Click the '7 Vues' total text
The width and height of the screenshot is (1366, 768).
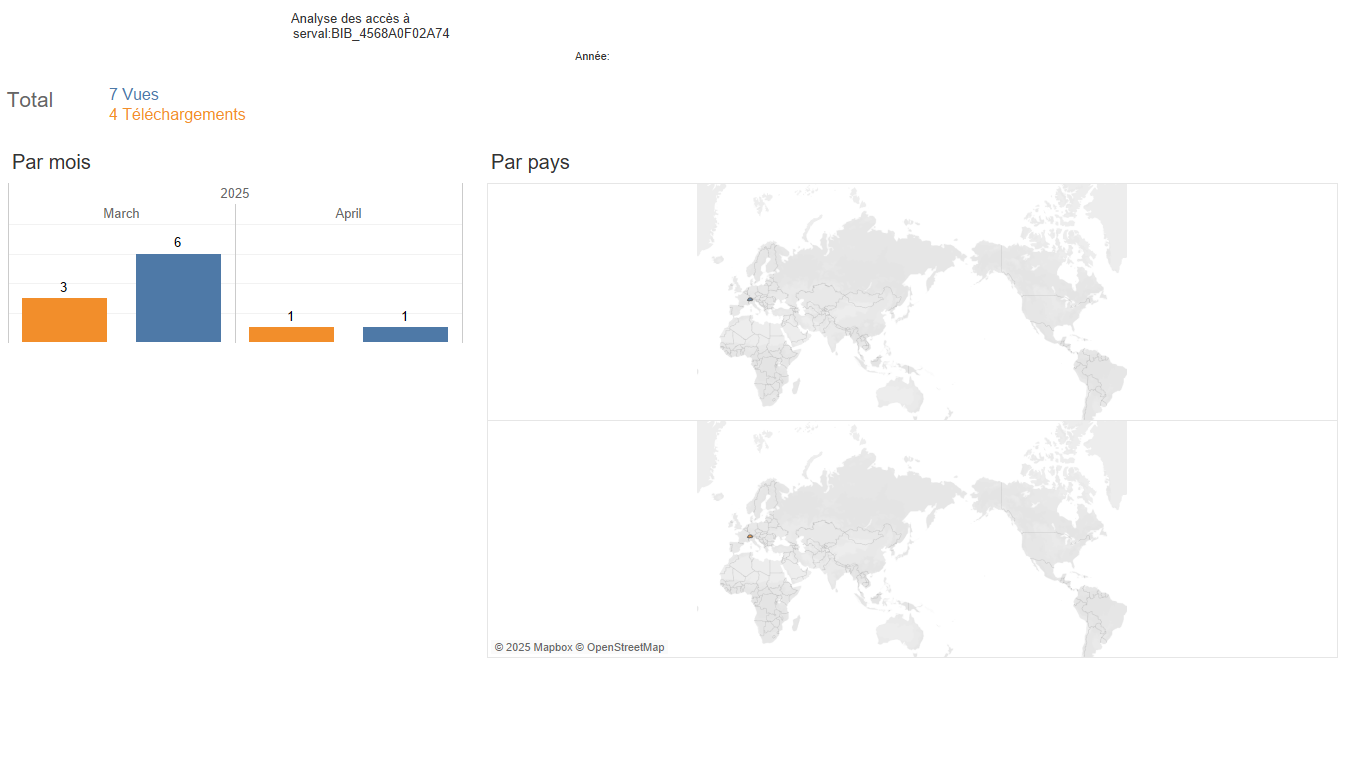134,94
